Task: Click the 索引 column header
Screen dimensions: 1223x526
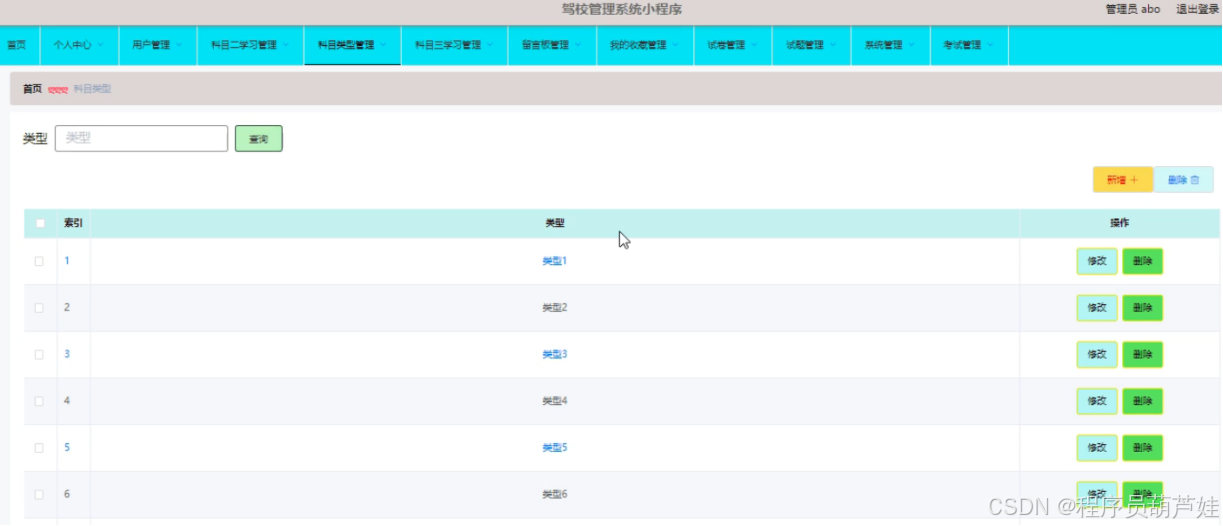Action: coord(73,223)
